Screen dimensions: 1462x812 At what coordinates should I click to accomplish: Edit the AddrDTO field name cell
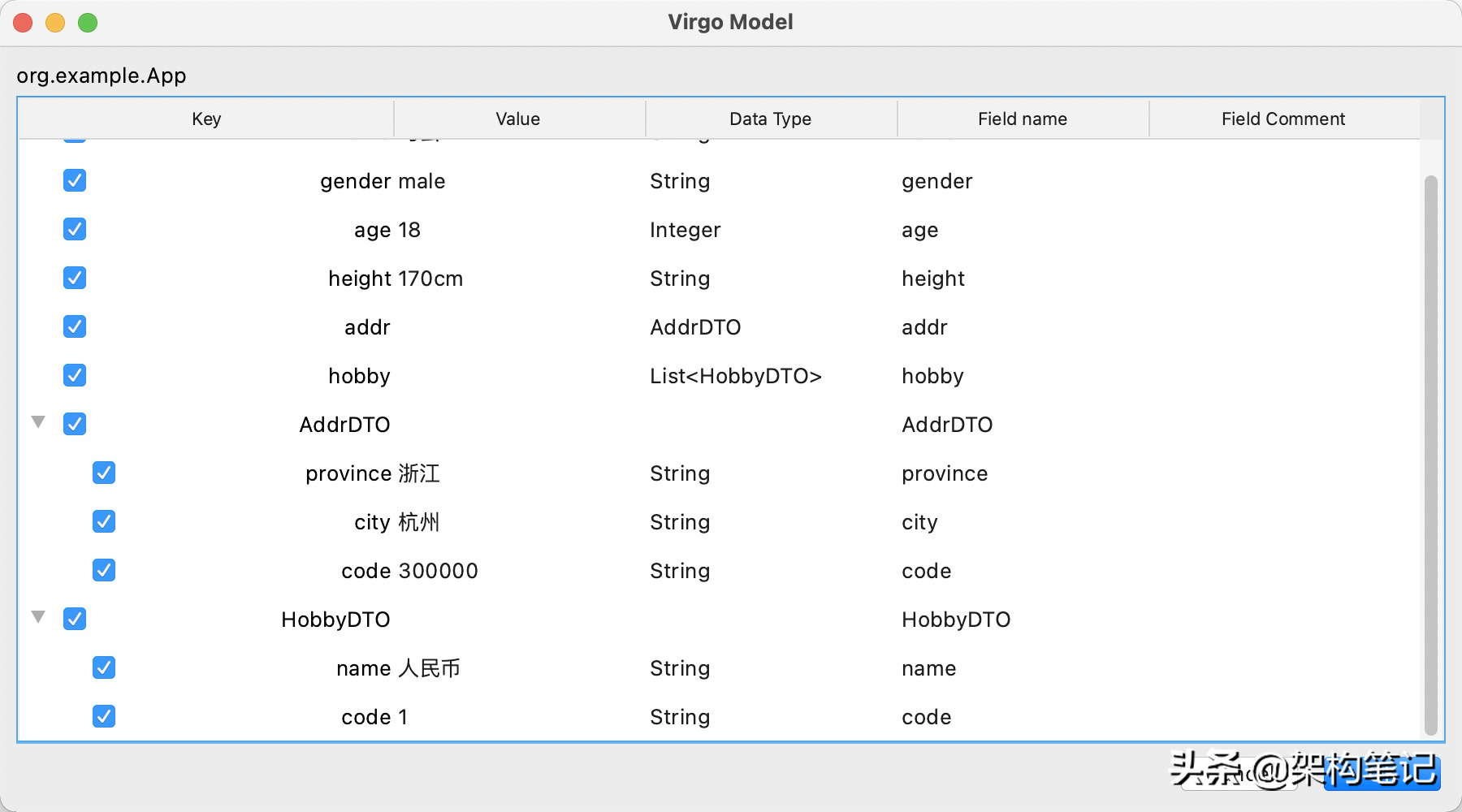[947, 425]
